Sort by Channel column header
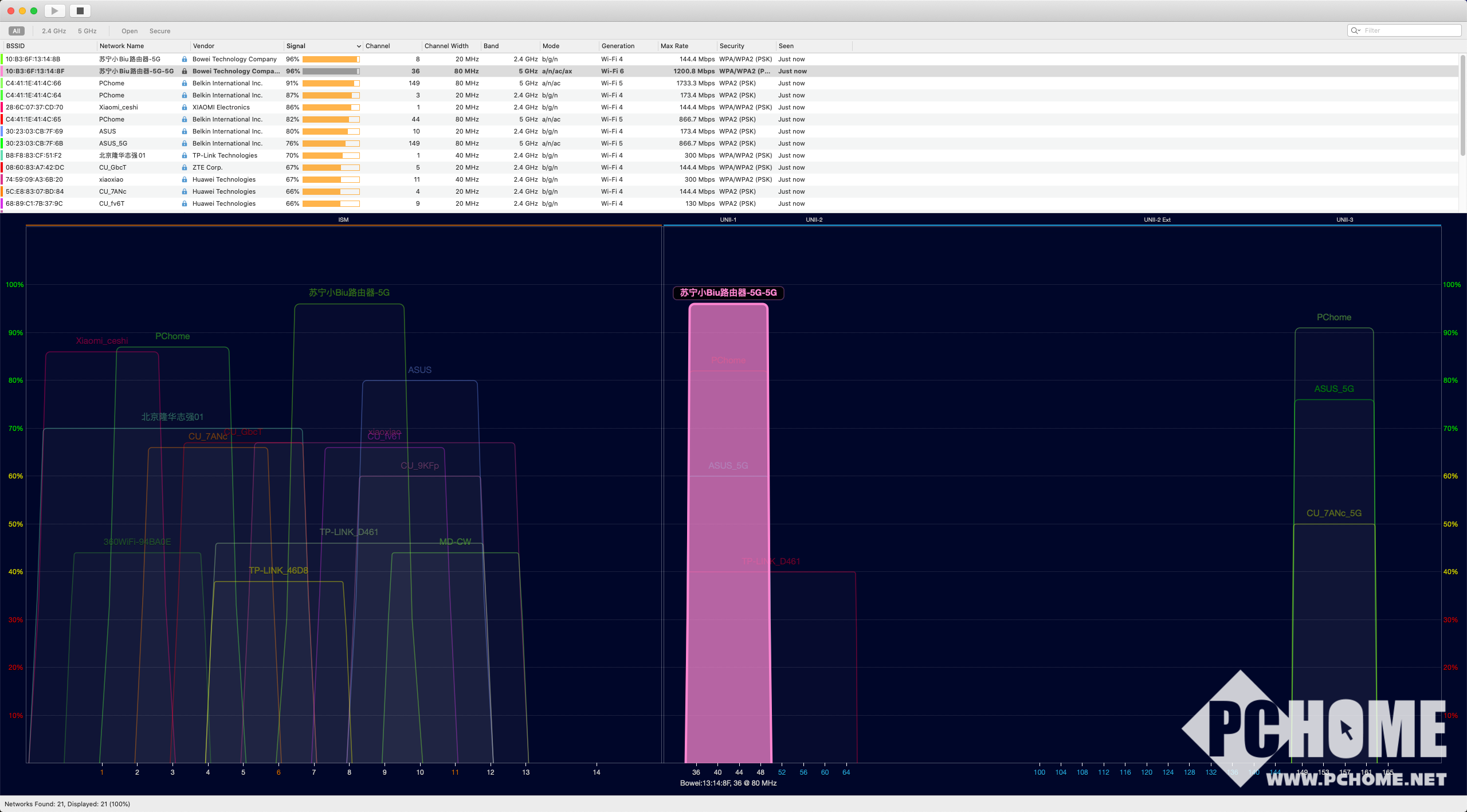The height and width of the screenshot is (812, 1467). tap(392, 46)
